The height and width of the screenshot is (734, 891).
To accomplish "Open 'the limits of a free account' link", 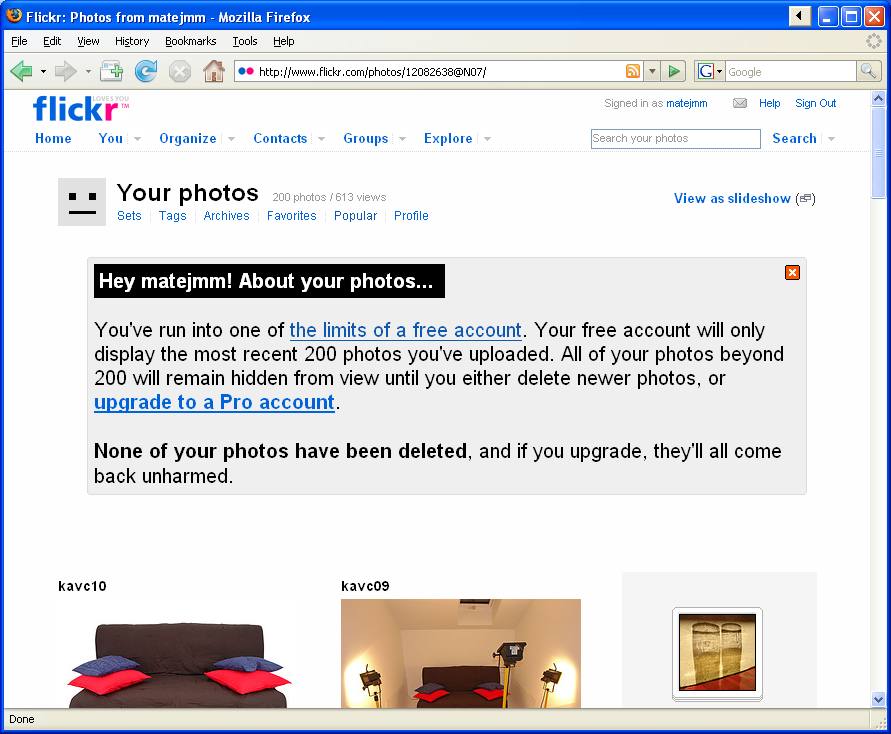I will coord(405,330).
